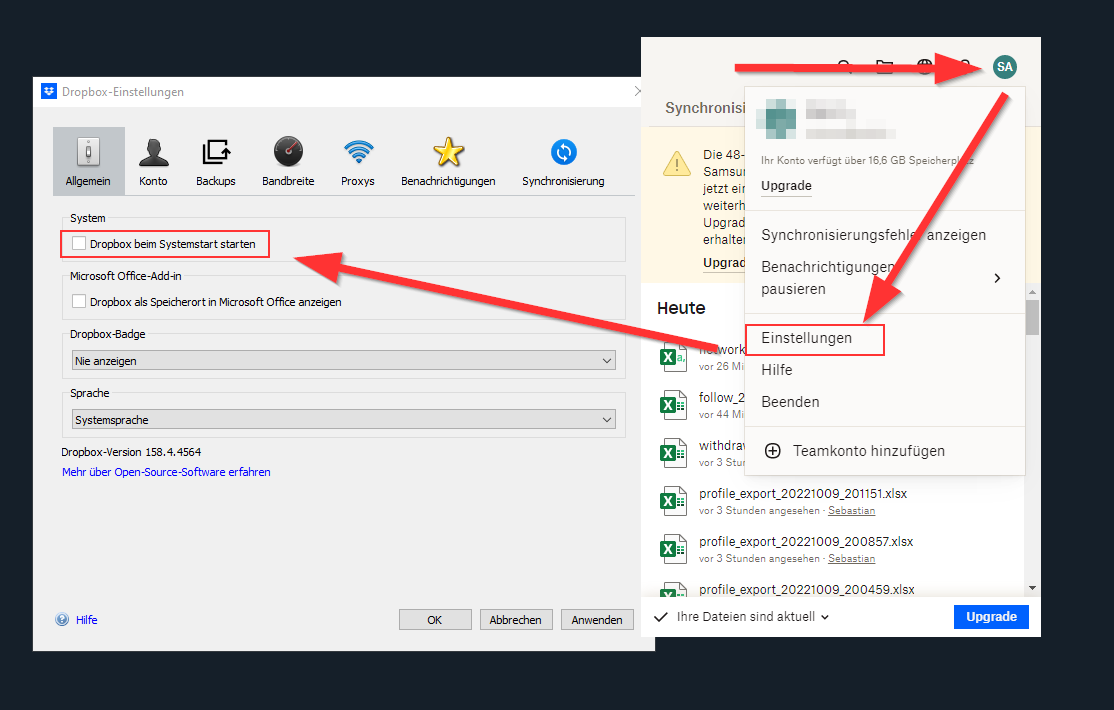1114x710 pixels.
Task: Toggle Dropbox als Speicherort in Microsoft Office
Action: click(x=80, y=301)
